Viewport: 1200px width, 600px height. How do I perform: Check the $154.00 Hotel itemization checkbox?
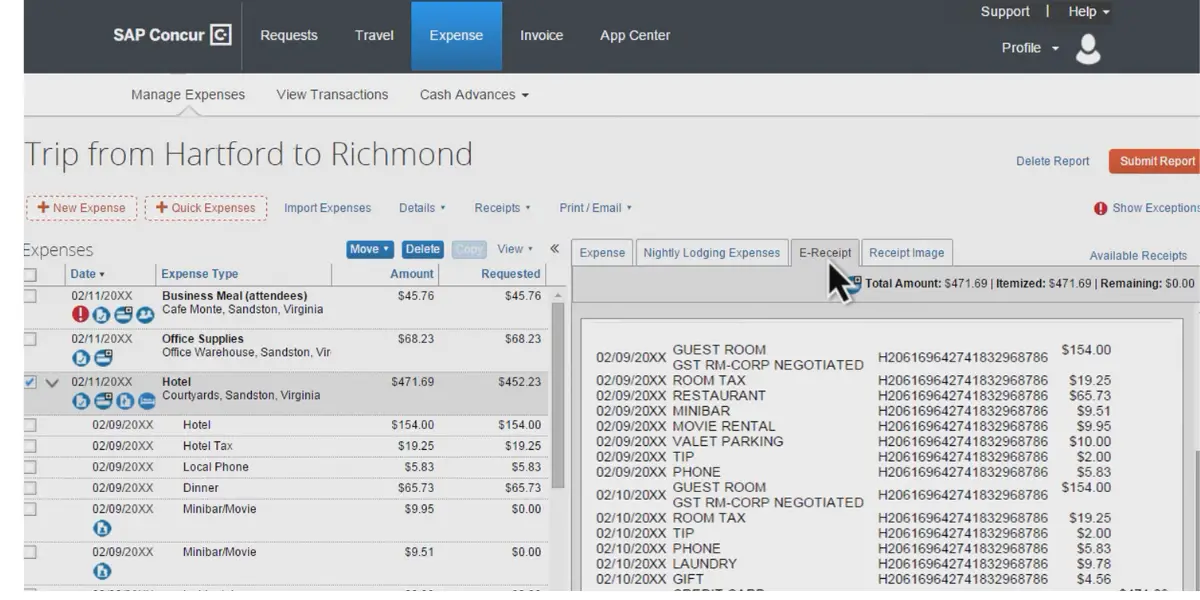tap(30, 425)
